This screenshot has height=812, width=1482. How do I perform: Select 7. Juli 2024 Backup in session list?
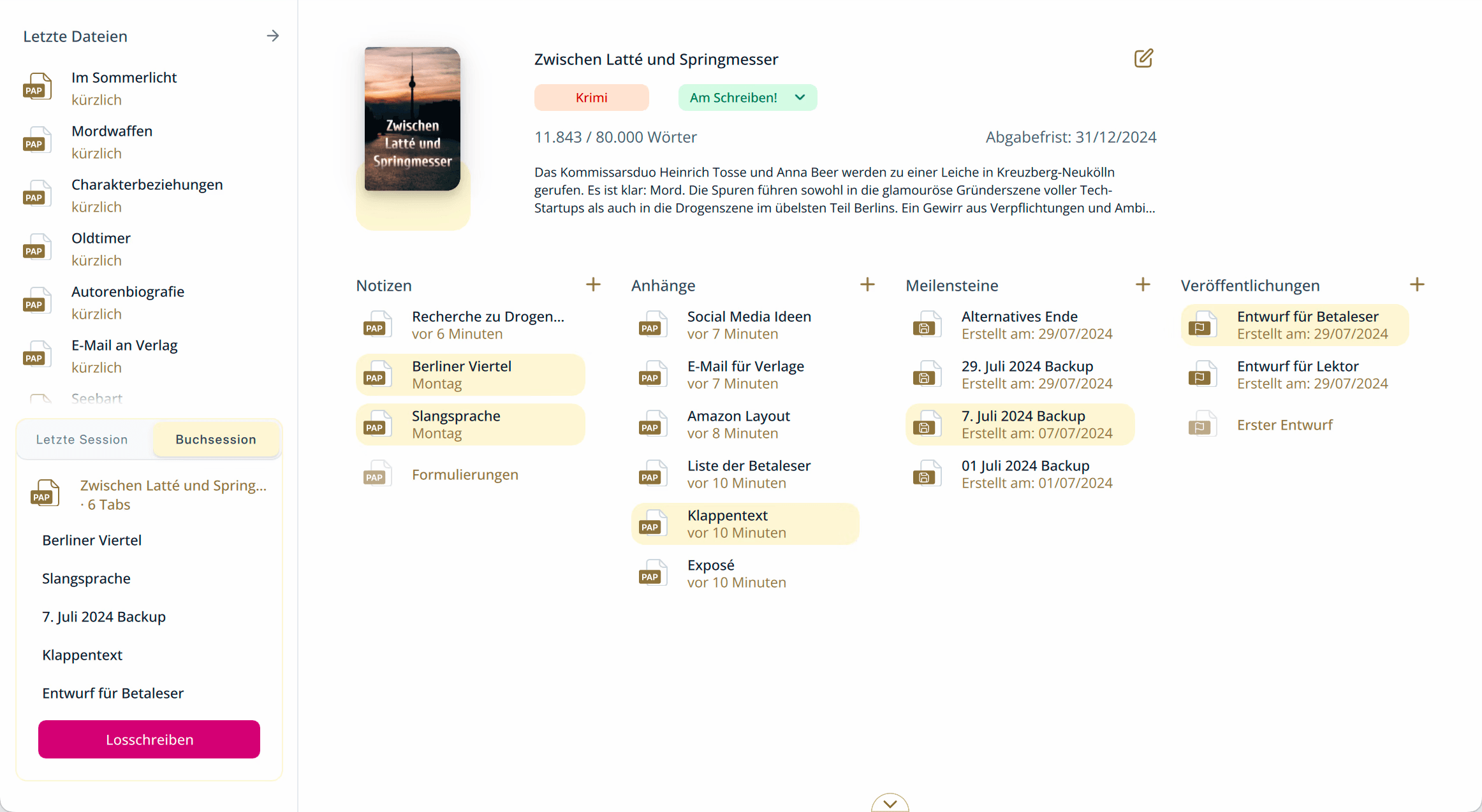104,616
